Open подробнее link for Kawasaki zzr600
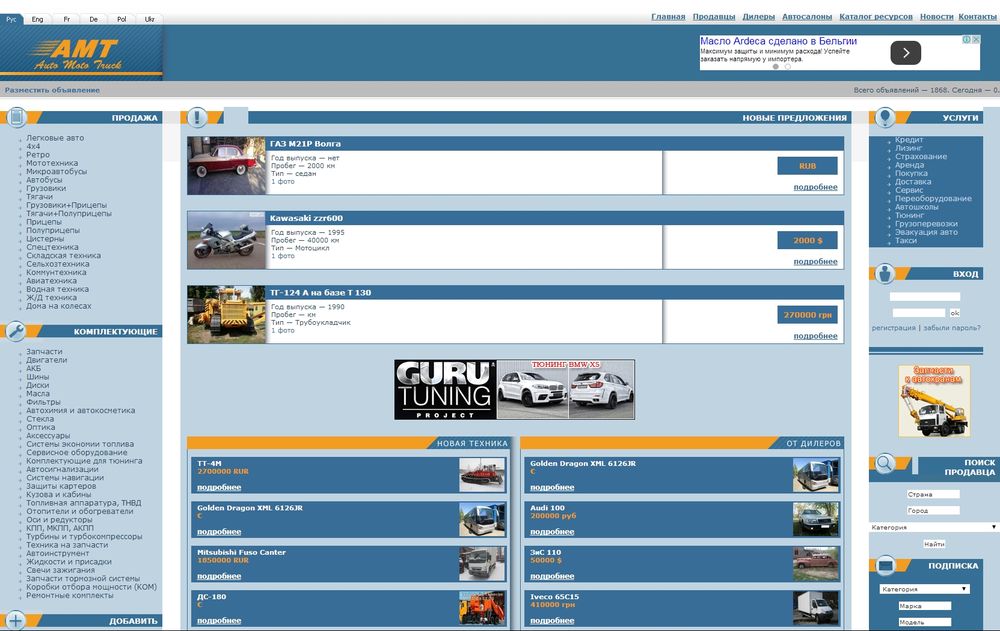Image resolution: width=1000 pixels, height=631 pixels. [816, 262]
